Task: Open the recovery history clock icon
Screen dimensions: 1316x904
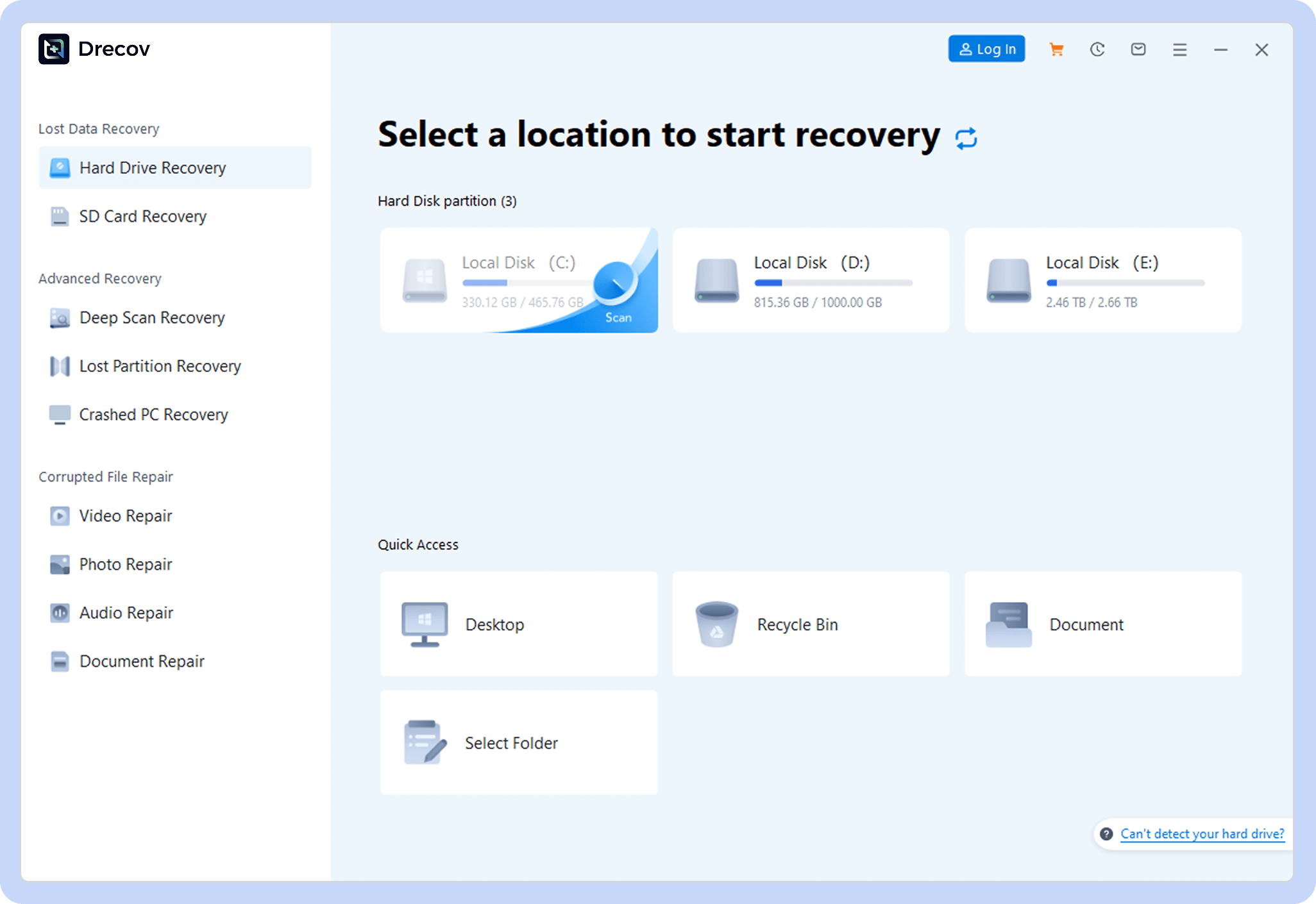Action: [x=1097, y=49]
